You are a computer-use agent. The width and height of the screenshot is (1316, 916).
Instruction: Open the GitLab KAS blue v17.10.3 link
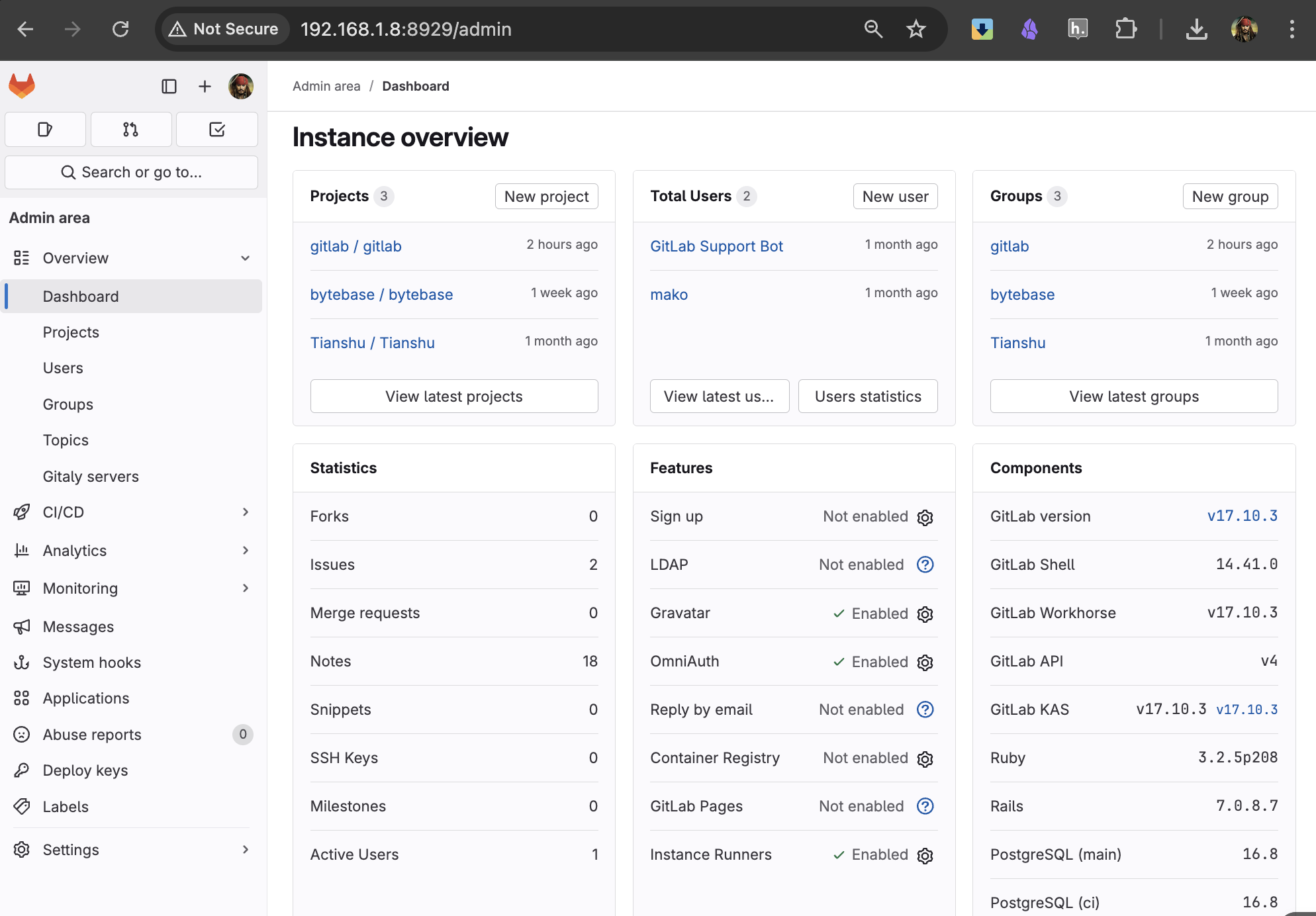click(1246, 710)
